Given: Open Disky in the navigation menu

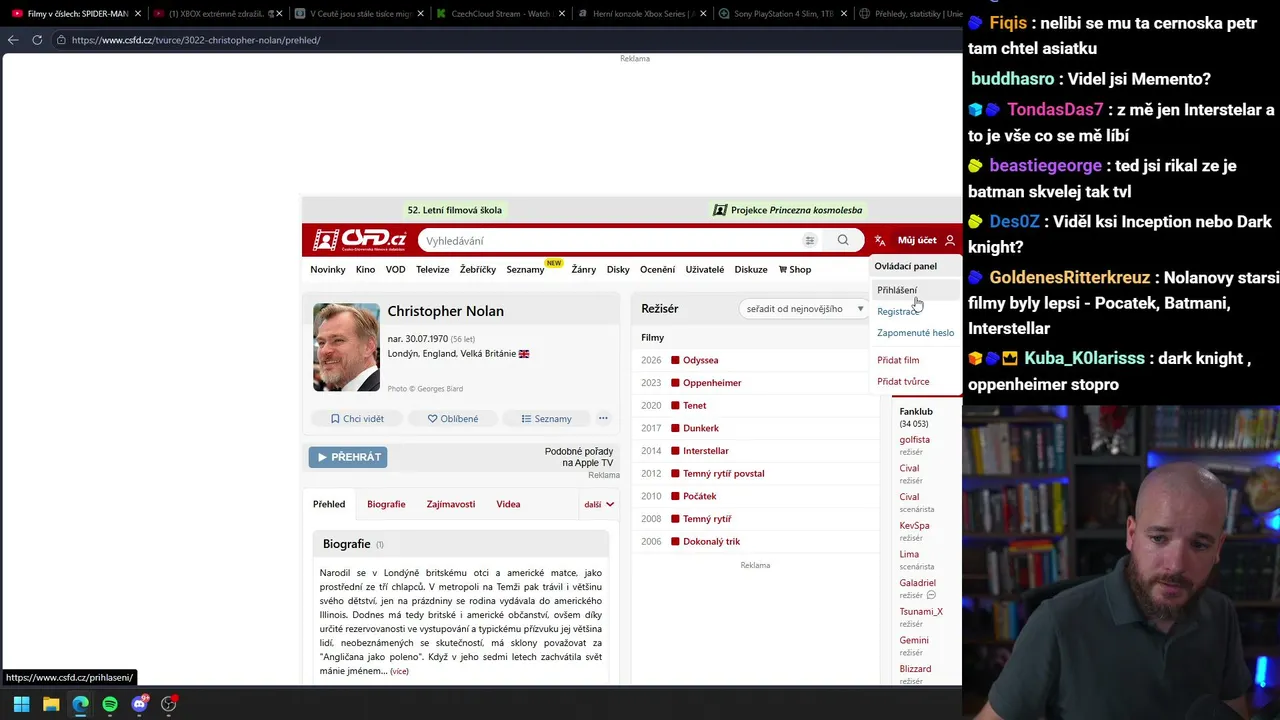Looking at the screenshot, I should [618, 269].
